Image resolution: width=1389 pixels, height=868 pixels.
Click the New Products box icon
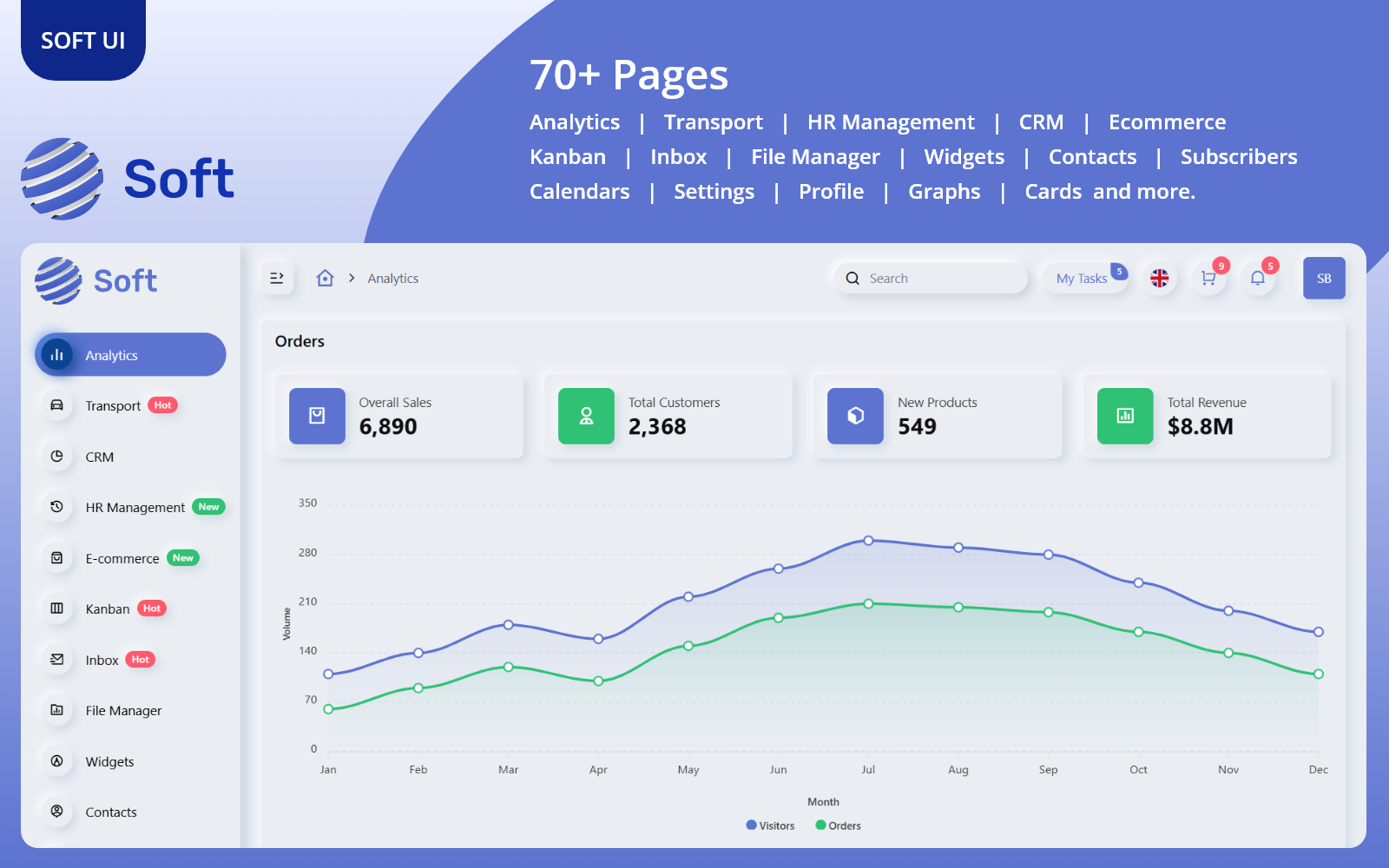855,416
